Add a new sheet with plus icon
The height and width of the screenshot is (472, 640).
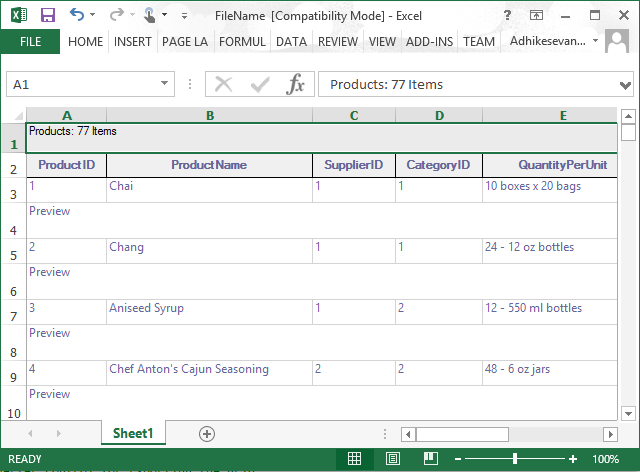click(207, 434)
